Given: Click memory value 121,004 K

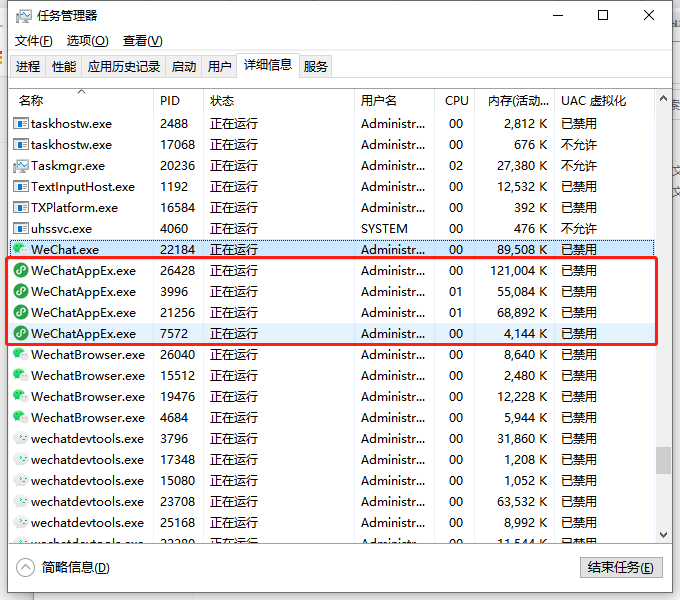Looking at the screenshot, I should [x=518, y=271].
